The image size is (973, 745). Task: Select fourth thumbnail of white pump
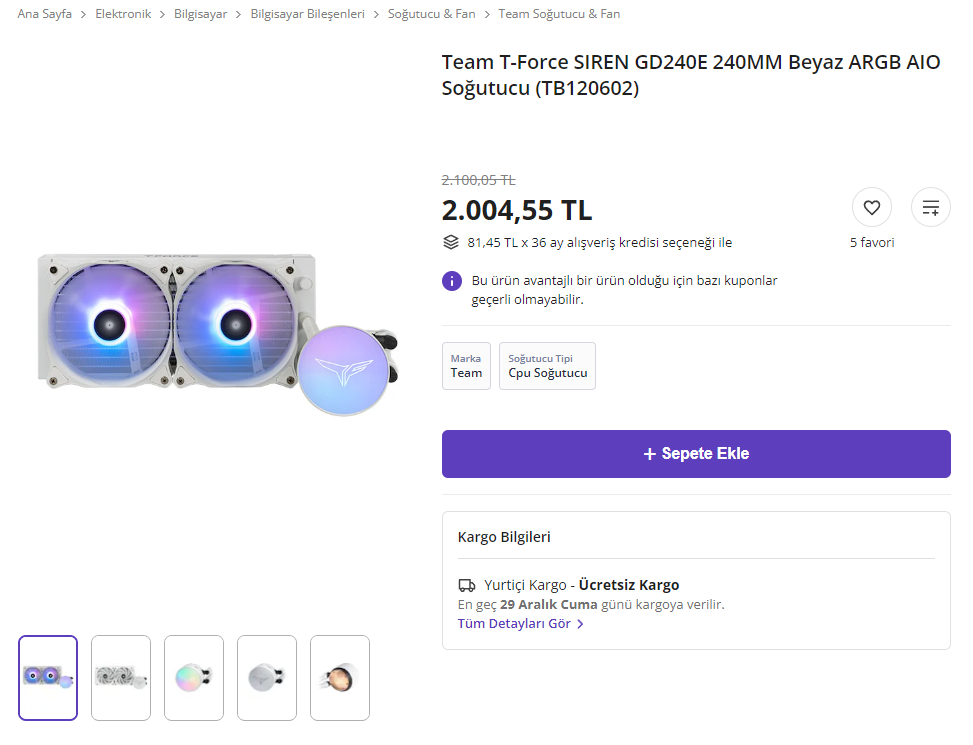pyautogui.click(x=267, y=678)
